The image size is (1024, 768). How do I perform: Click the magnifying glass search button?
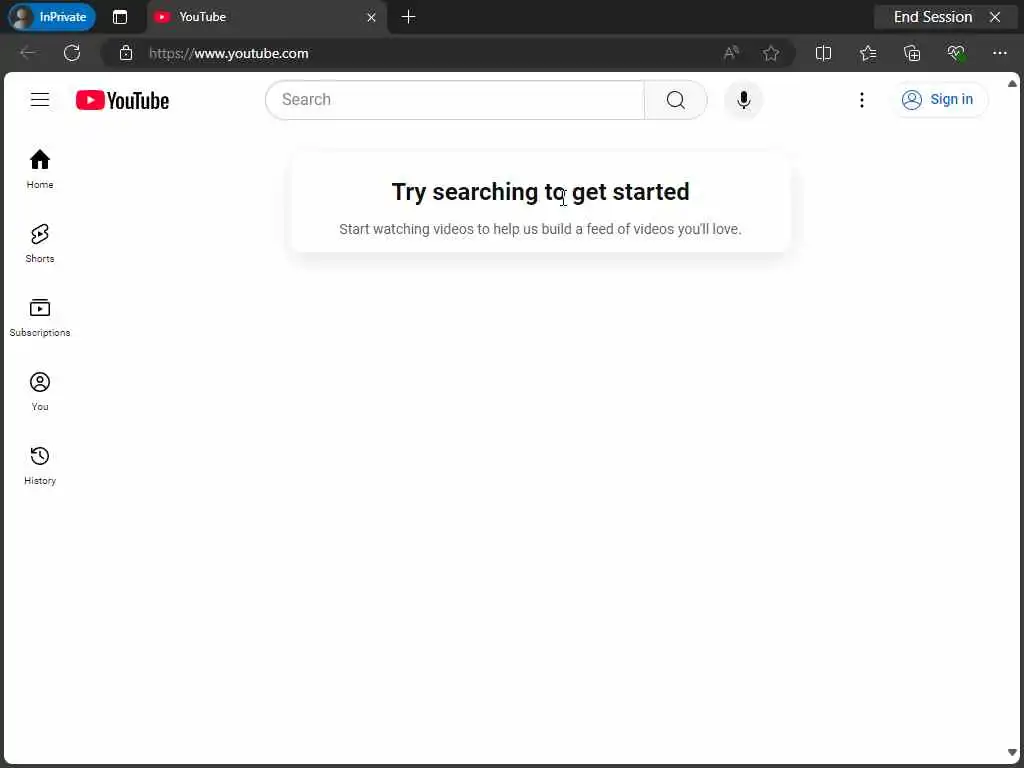(x=676, y=100)
